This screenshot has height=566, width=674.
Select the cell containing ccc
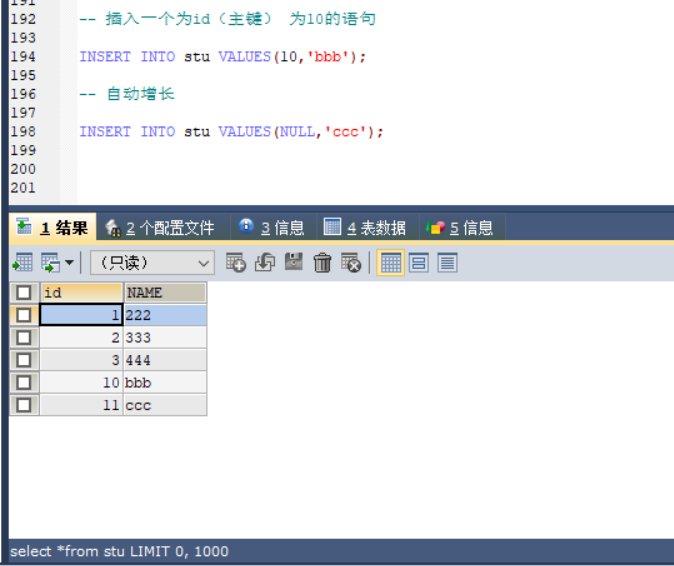(165, 405)
